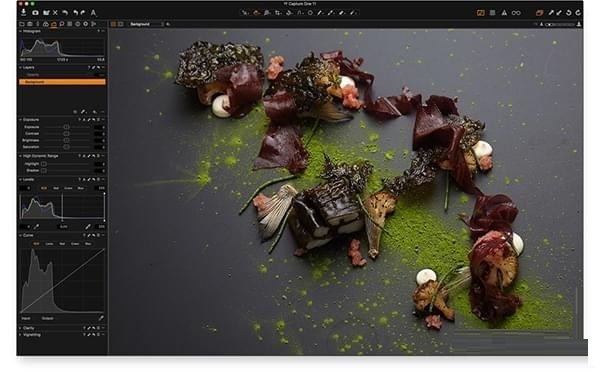This screenshot has height=380, width=600.
Task: Click the viewer zoom slider at top right
Action: pyautogui.click(x=561, y=24)
